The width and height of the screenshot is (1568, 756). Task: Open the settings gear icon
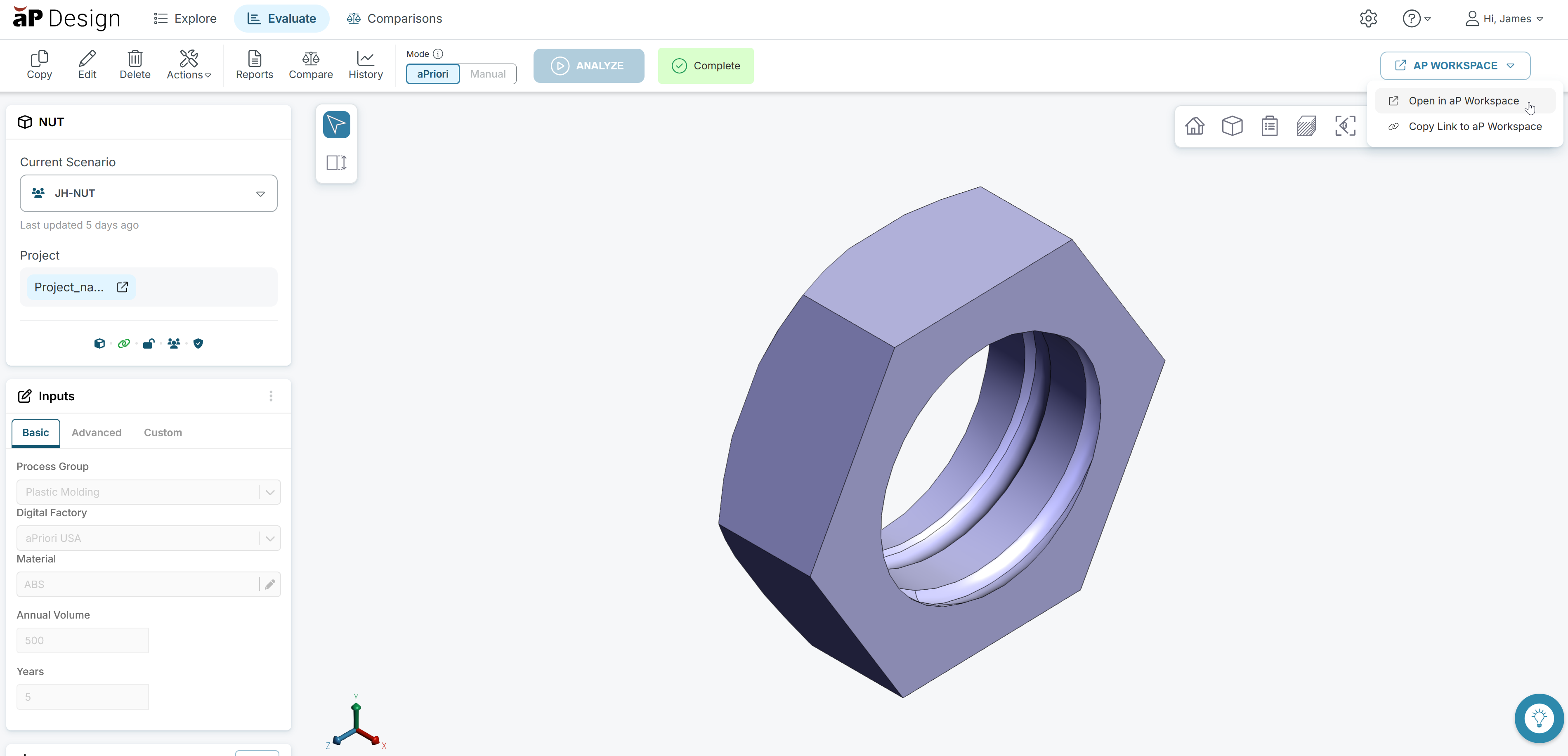coord(1368,19)
